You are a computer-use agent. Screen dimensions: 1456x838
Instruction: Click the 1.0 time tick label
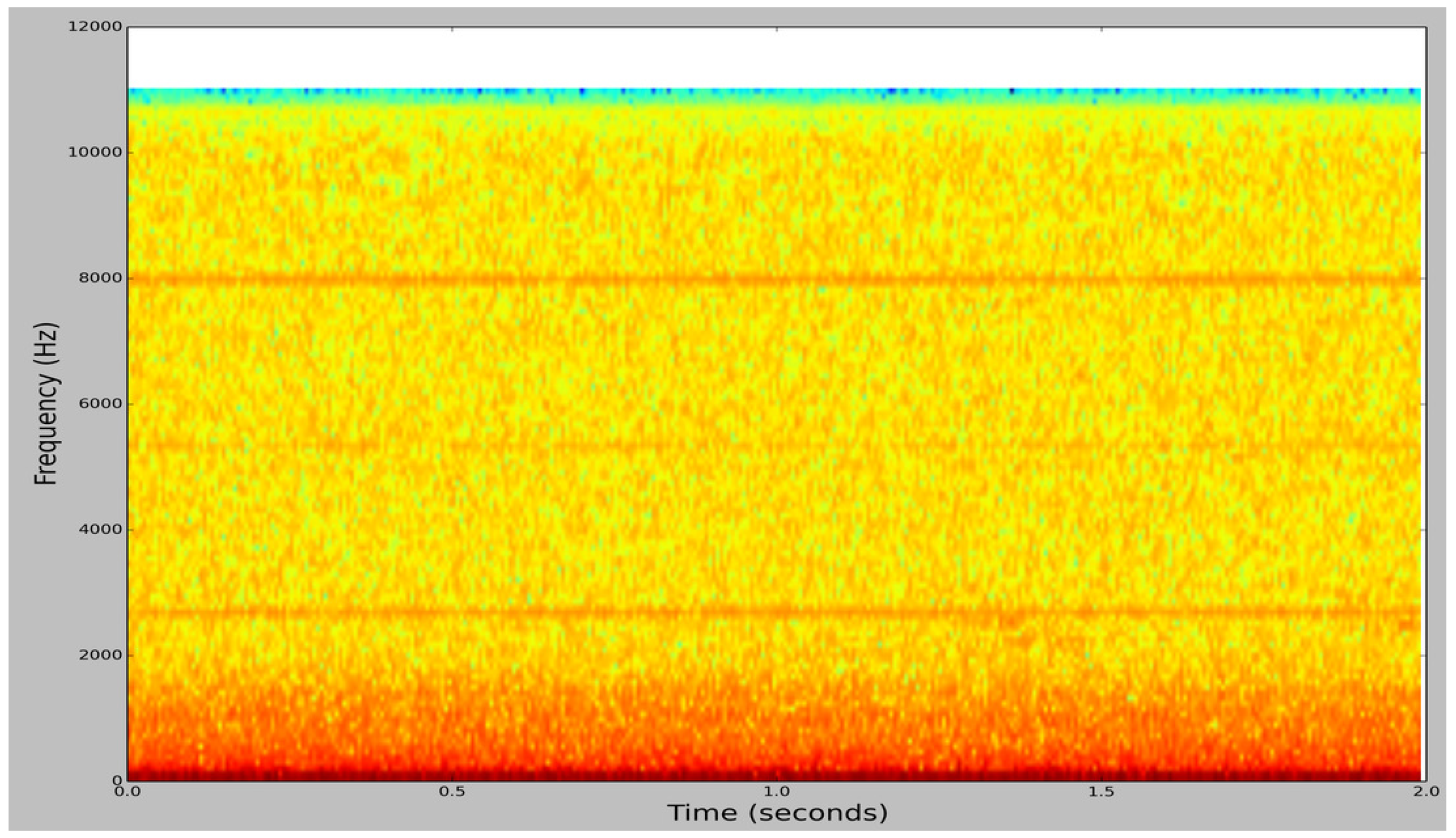(x=776, y=792)
